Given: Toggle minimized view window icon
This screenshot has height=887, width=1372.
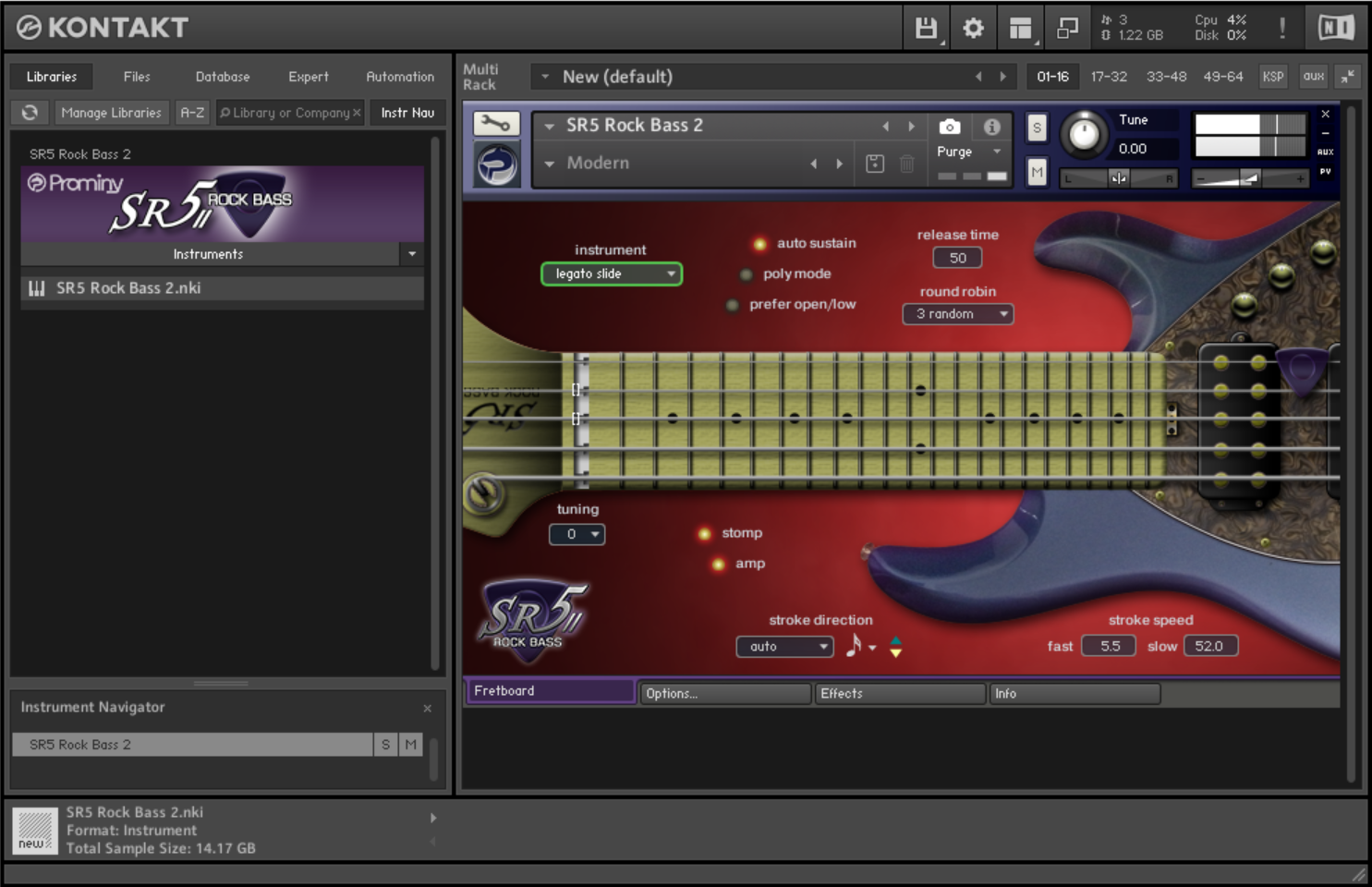Looking at the screenshot, I should (1067, 29).
